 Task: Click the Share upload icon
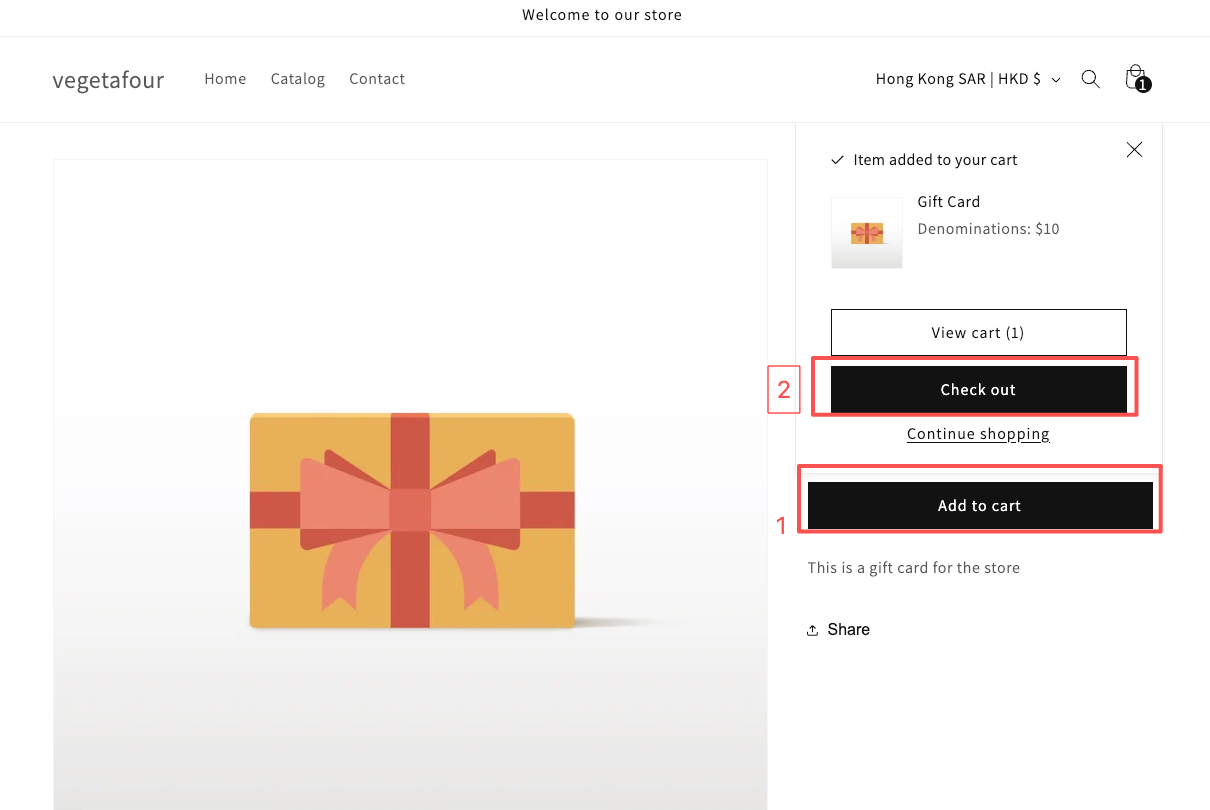click(813, 630)
